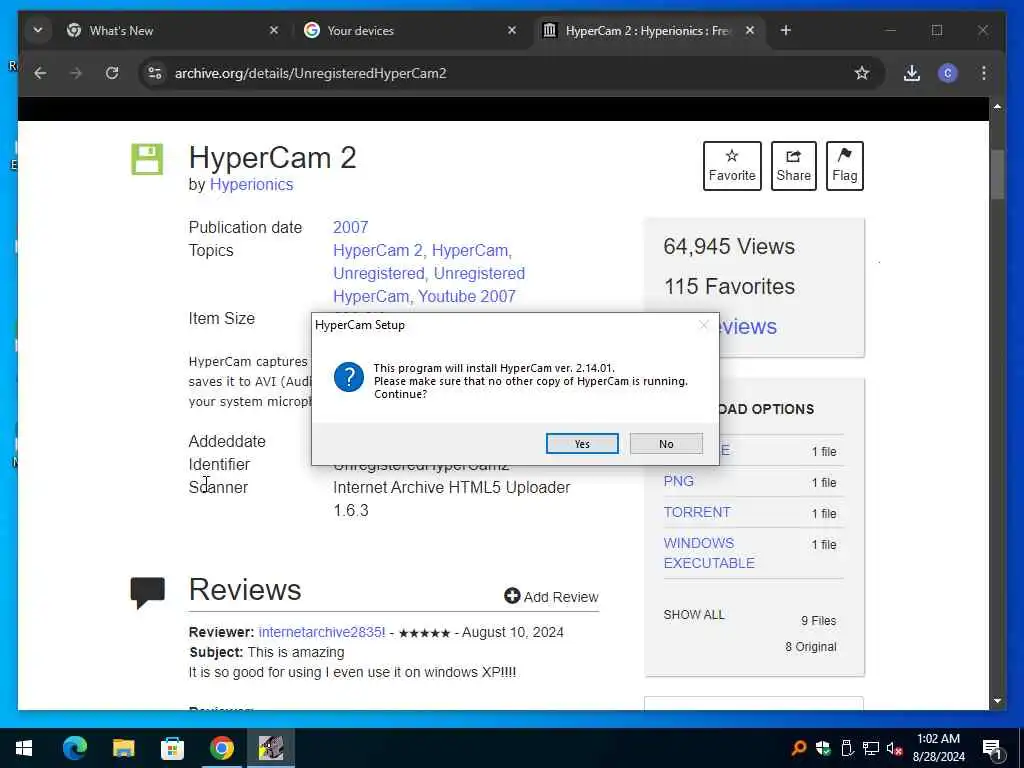The height and width of the screenshot is (768, 1024).
Task: Download the WINDOWS EXECUTABLE option
Action: pos(709,553)
